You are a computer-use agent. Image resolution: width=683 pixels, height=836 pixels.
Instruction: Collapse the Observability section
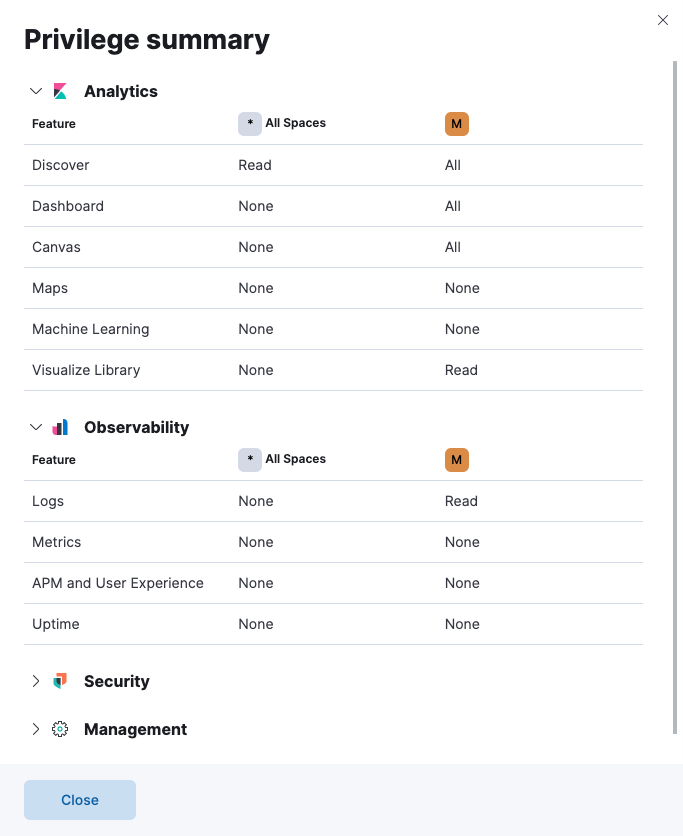36,427
